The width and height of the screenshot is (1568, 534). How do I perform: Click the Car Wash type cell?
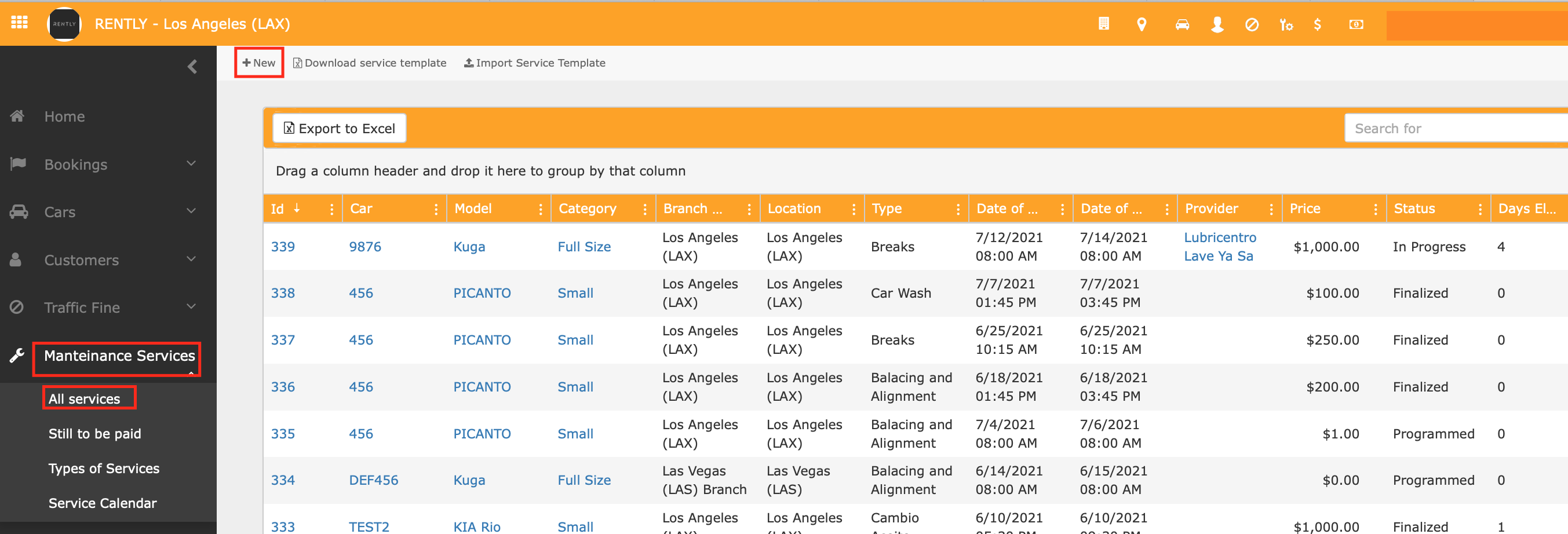901,293
